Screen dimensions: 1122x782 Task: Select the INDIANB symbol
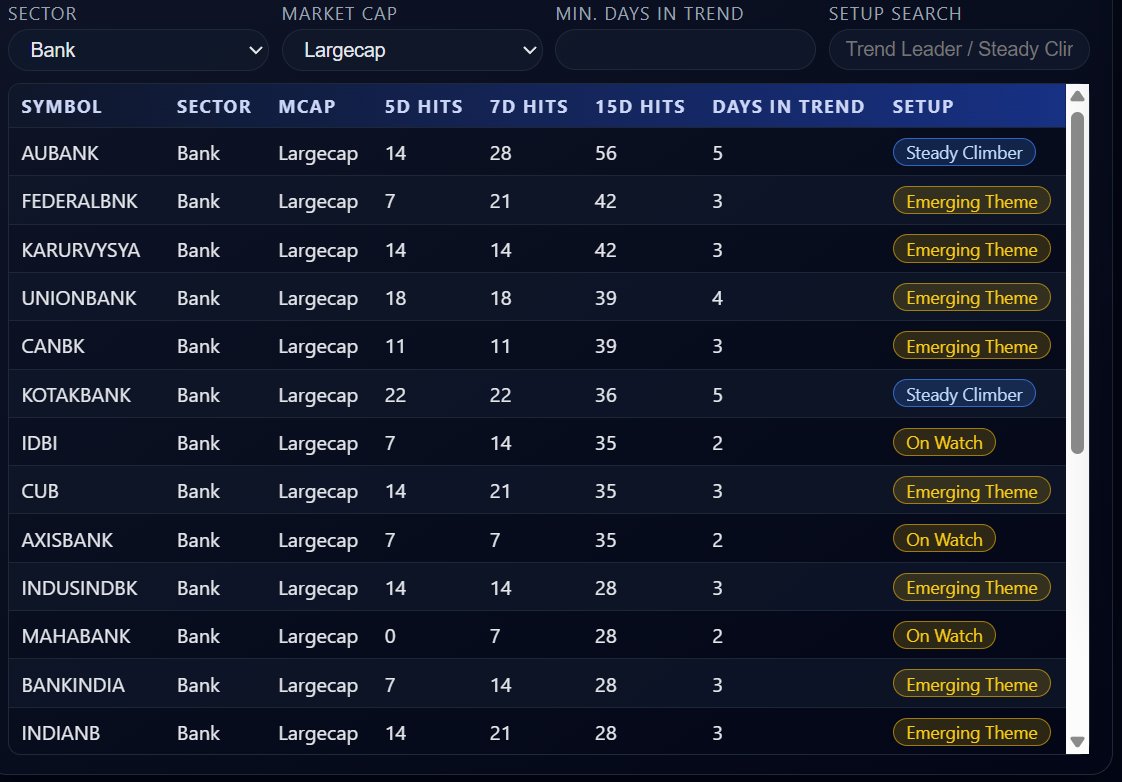coord(61,733)
